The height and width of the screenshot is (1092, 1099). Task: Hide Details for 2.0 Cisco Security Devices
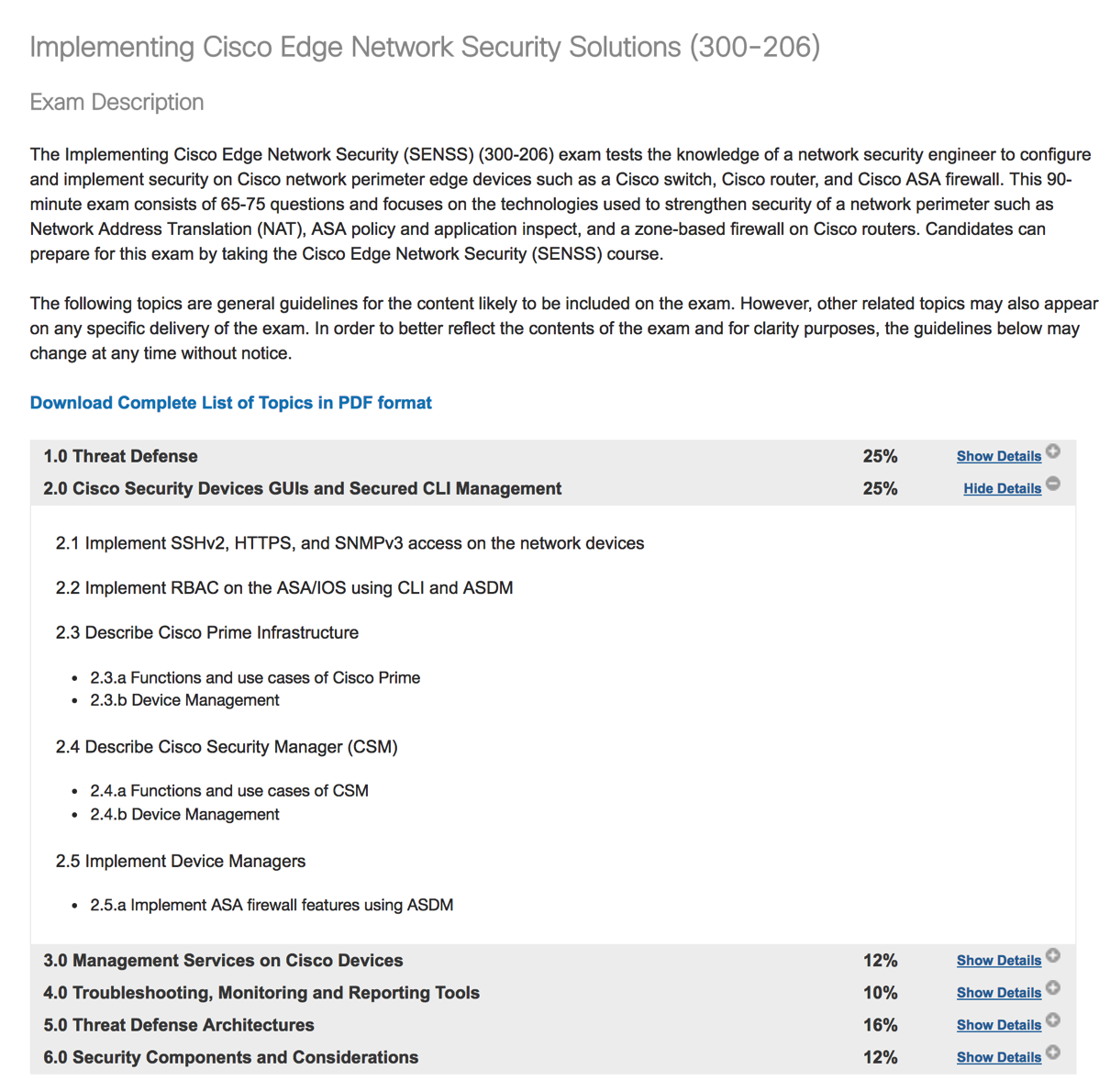[x=1002, y=488]
